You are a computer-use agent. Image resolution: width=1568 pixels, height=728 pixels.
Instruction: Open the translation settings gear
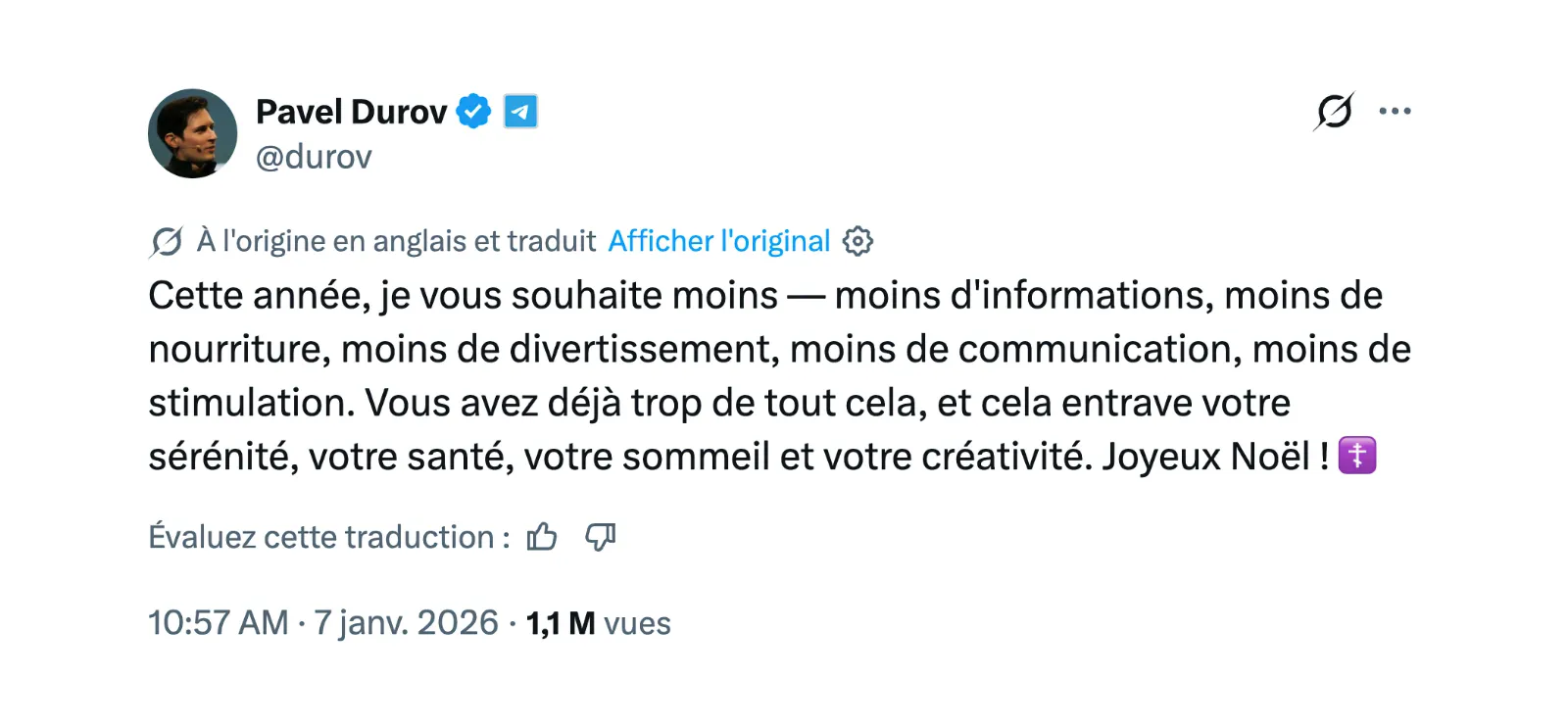857,241
